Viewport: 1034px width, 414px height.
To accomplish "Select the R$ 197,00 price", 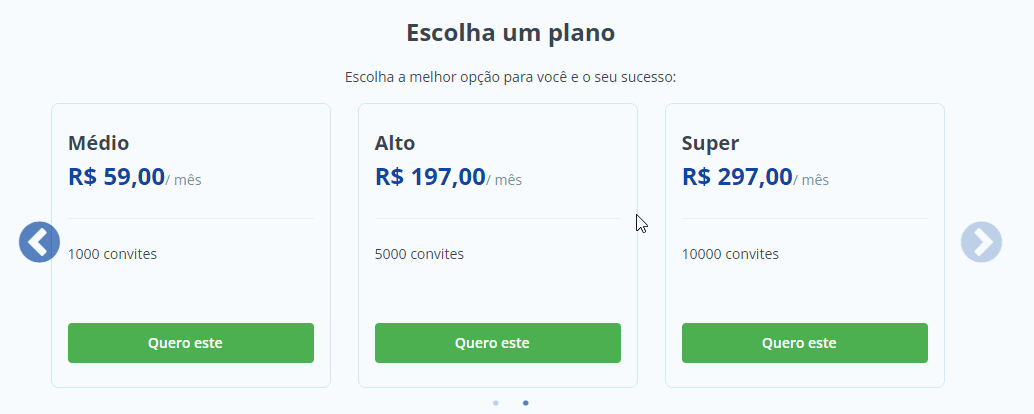I will (430, 178).
